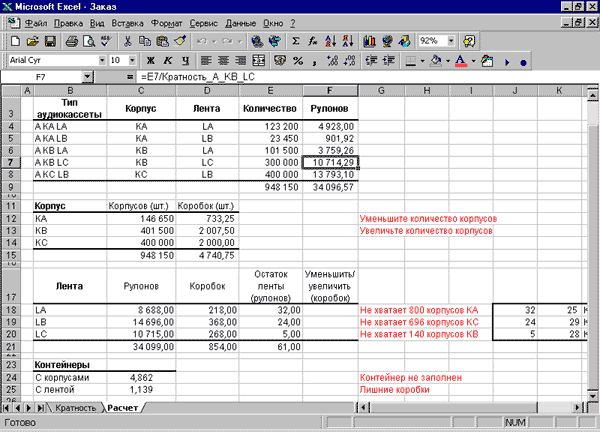
Task: Insert hyperlink globe icon
Action: click(x=257, y=41)
